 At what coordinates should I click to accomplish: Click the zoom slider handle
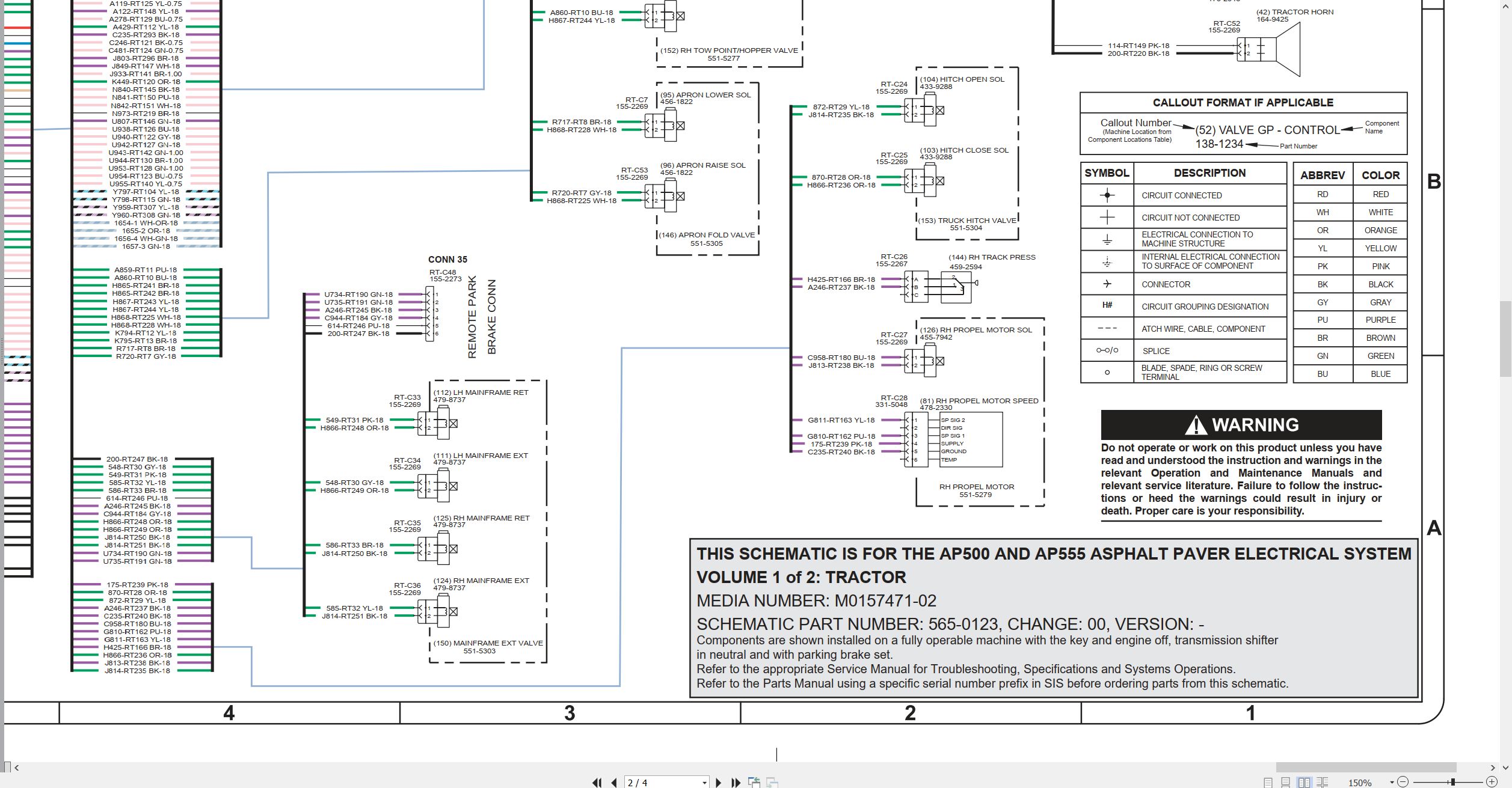click(1452, 782)
